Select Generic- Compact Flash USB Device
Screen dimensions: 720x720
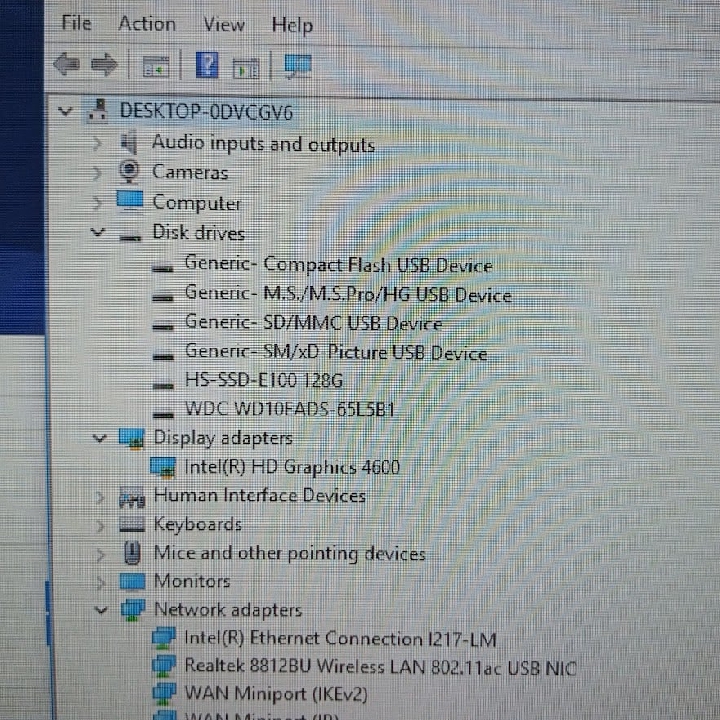338,264
